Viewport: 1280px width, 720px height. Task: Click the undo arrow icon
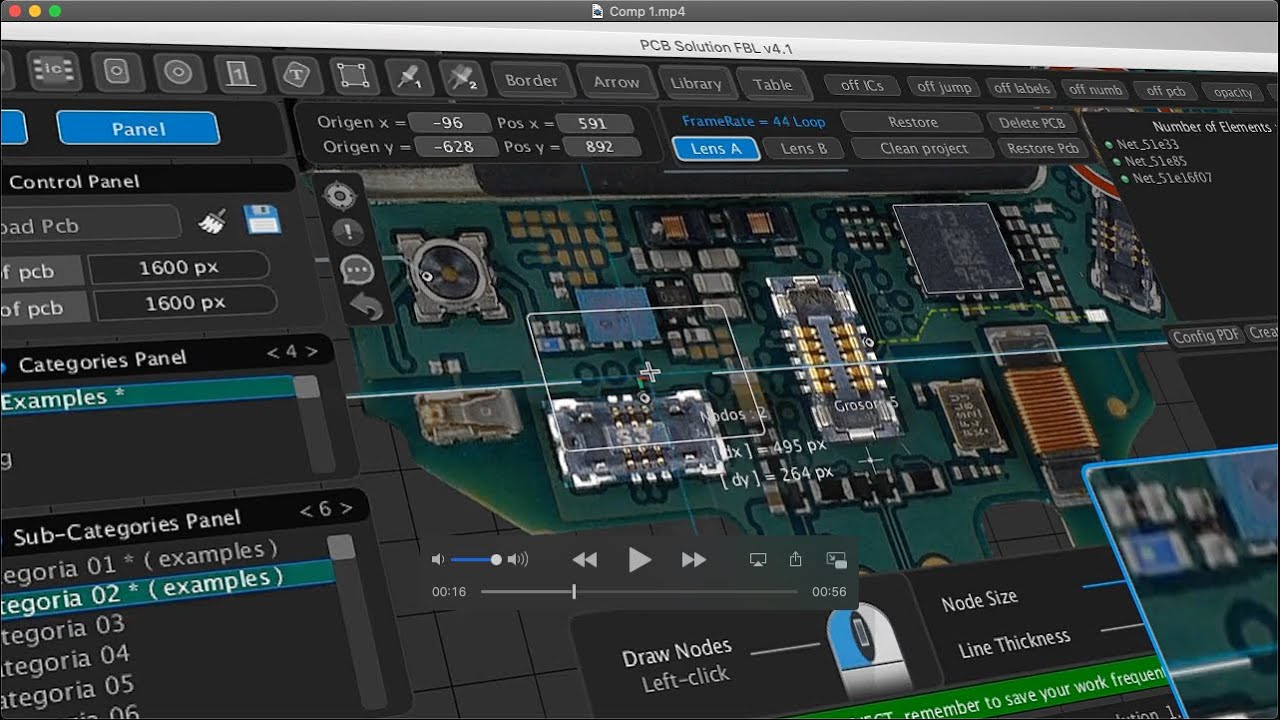point(367,306)
